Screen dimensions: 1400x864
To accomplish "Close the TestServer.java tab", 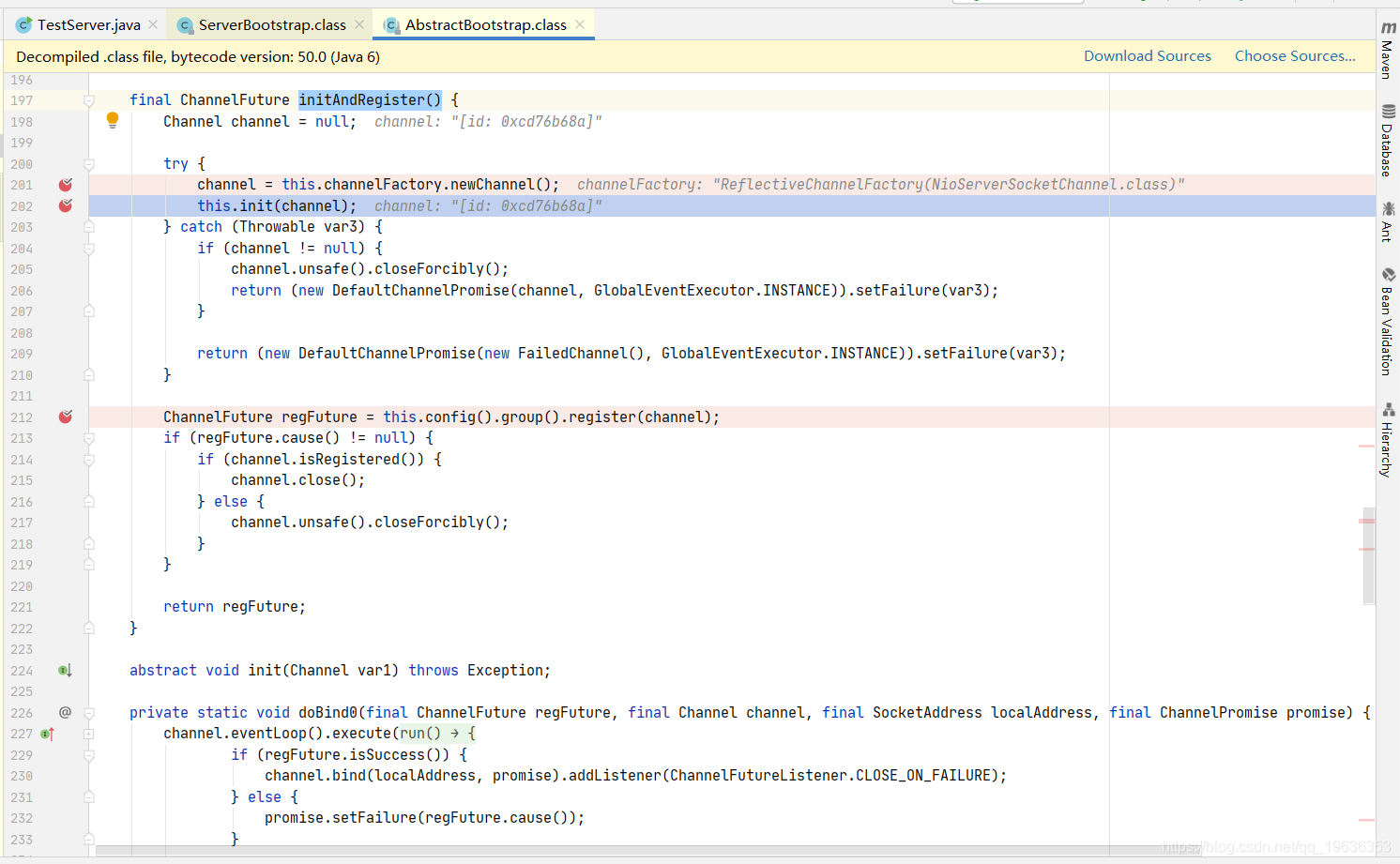I will click(x=153, y=25).
